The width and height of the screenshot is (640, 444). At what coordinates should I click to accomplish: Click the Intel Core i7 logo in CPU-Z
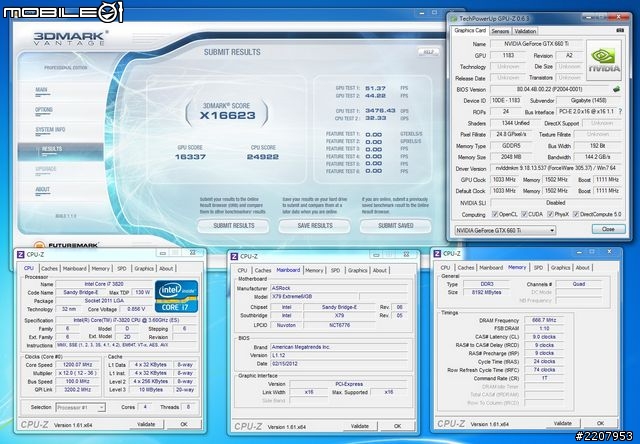[176, 296]
